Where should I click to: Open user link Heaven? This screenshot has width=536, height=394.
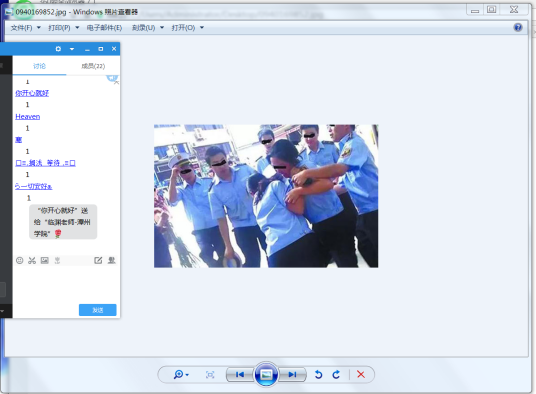pyautogui.click(x=27, y=117)
